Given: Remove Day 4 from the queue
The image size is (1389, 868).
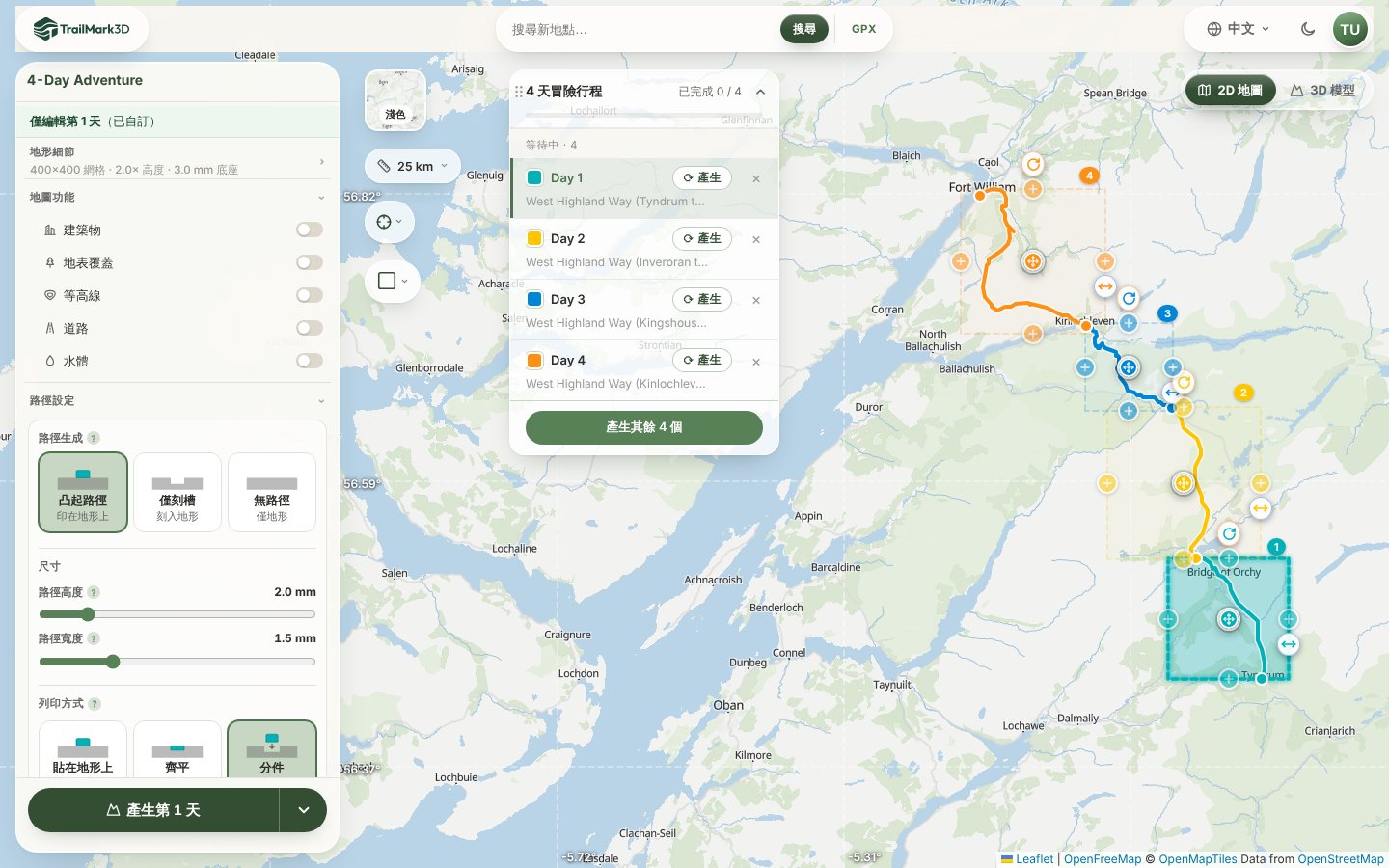Looking at the screenshot, I should (x=756, y=361).
